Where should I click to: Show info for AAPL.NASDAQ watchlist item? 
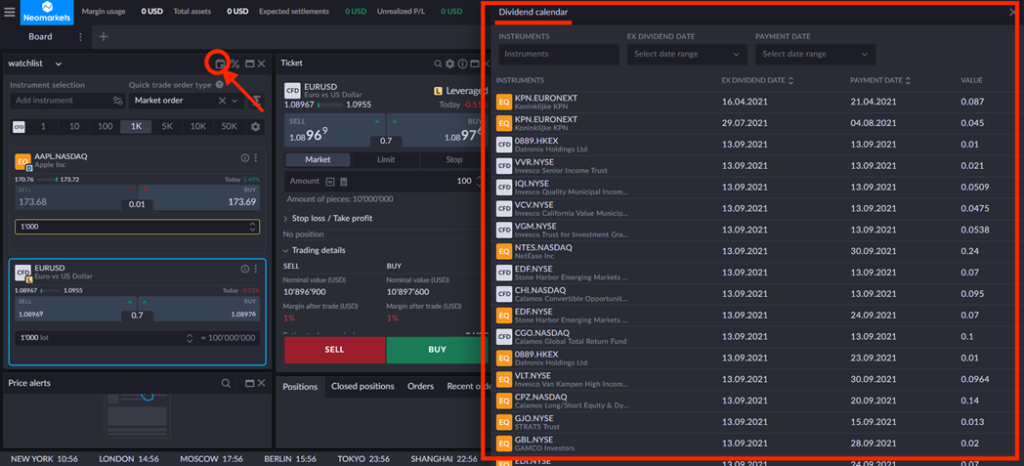(244, 158)
